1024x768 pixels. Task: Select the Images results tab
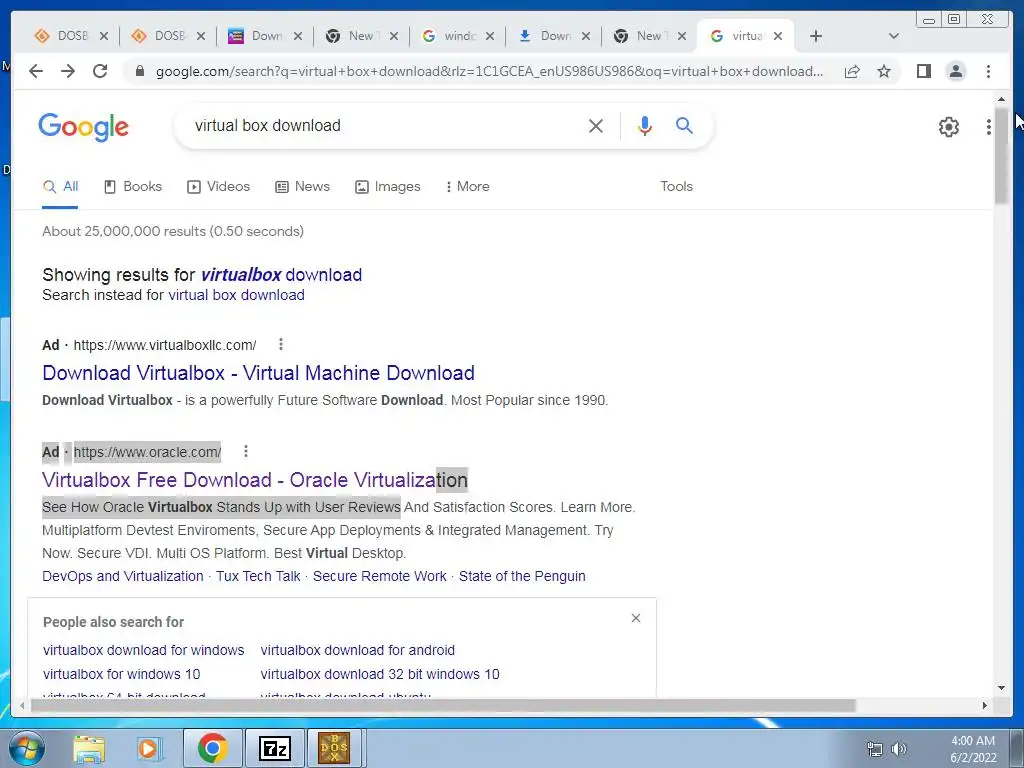[387, 186]
